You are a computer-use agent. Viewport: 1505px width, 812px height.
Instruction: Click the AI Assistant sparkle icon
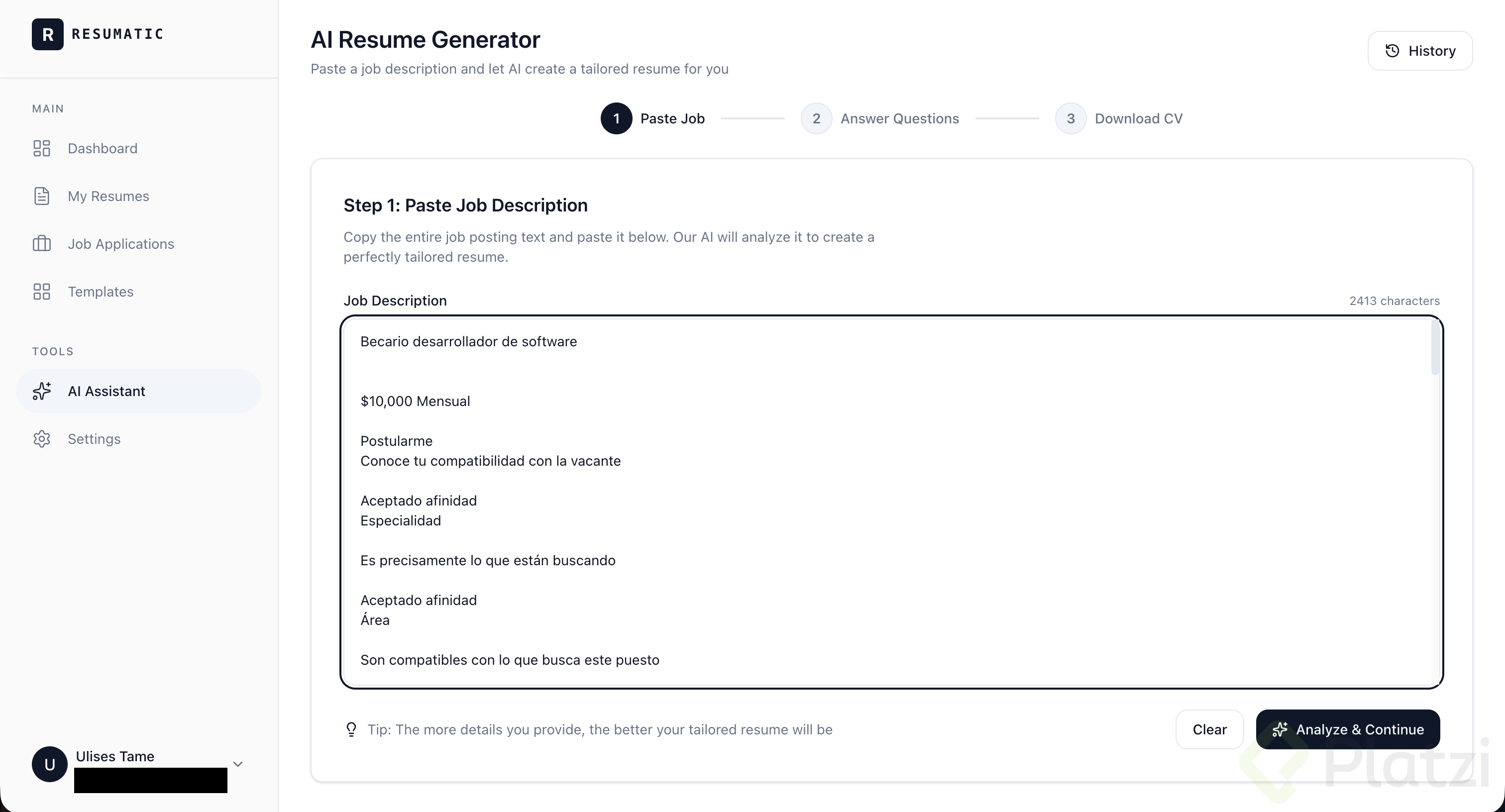[41, 391]
